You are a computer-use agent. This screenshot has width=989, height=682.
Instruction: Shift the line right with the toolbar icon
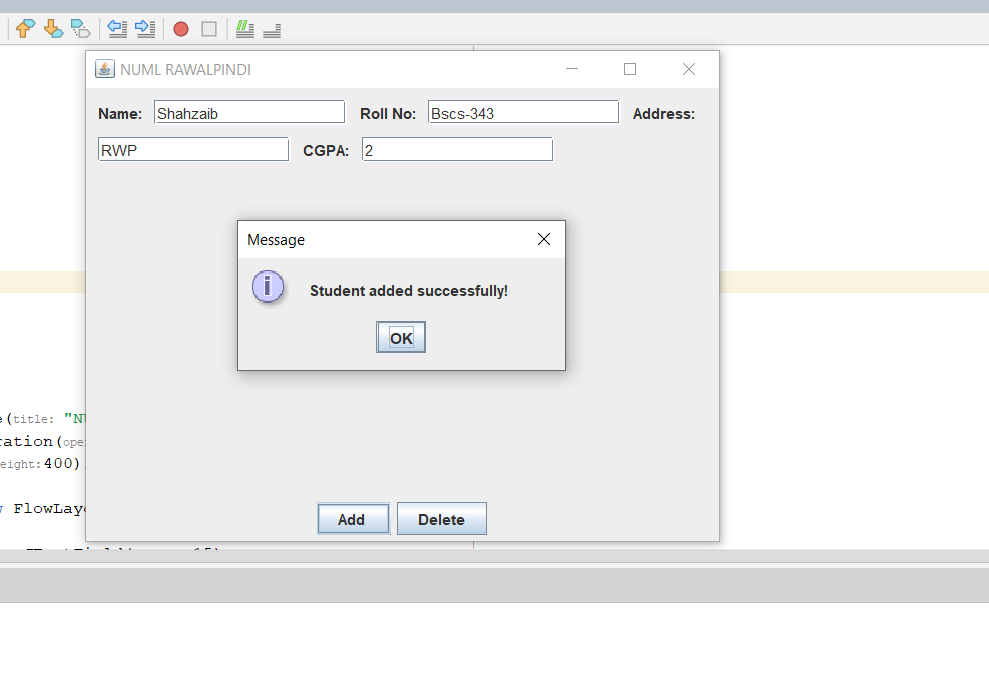[145, 29]
